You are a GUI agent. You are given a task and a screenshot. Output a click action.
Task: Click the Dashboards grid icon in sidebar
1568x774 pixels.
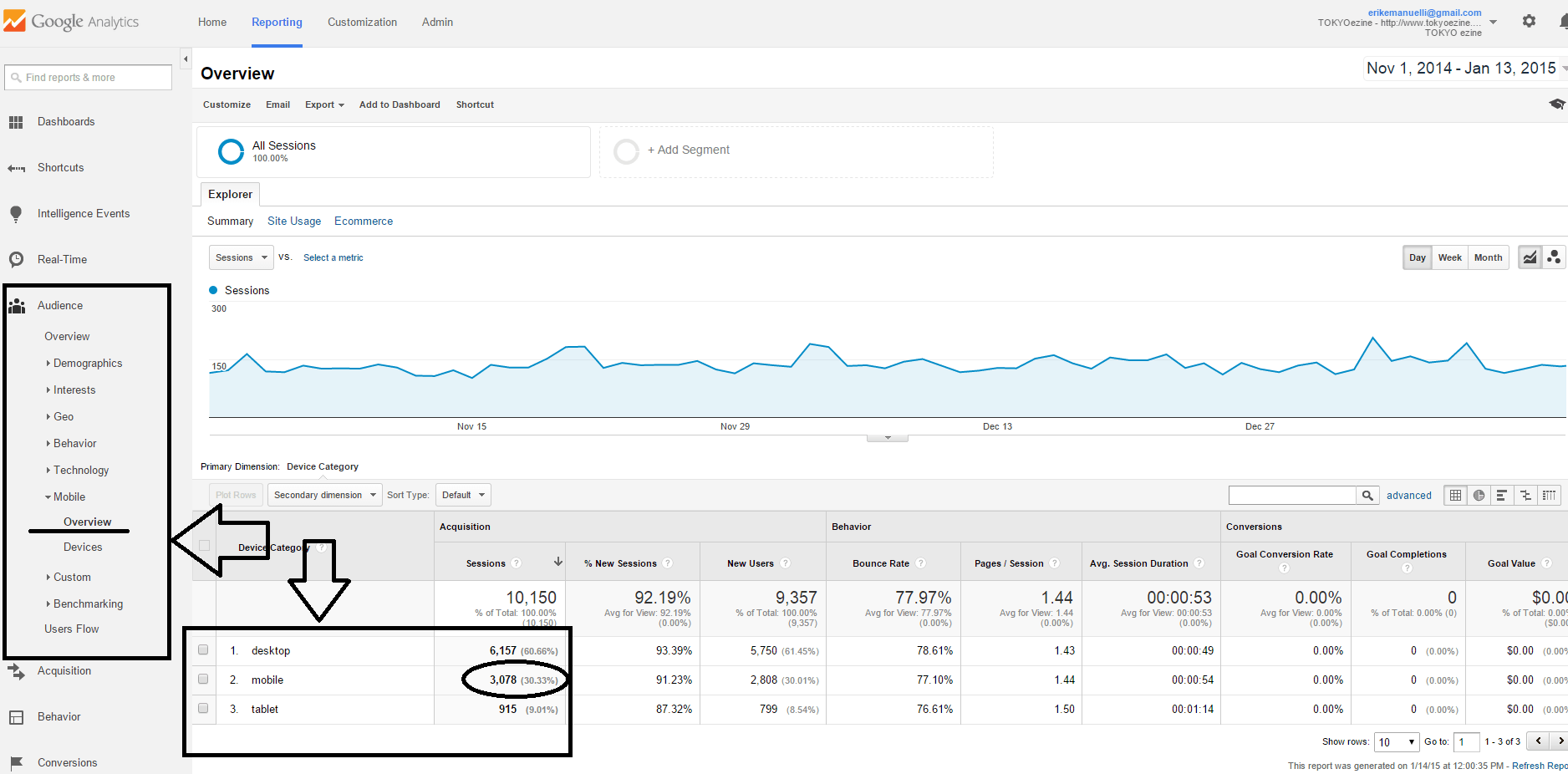pyautogui.click(x=16, y=121)
